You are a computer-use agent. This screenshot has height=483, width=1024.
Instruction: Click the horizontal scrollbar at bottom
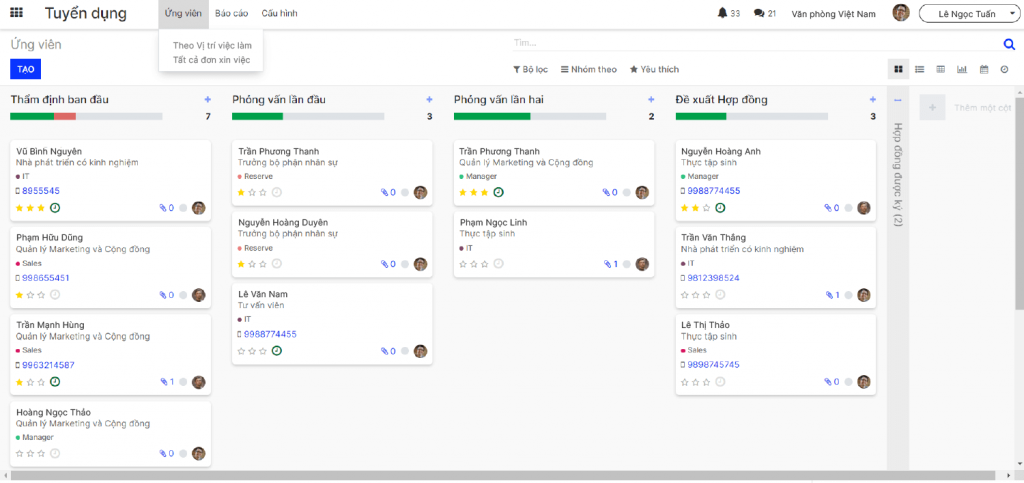503,476
